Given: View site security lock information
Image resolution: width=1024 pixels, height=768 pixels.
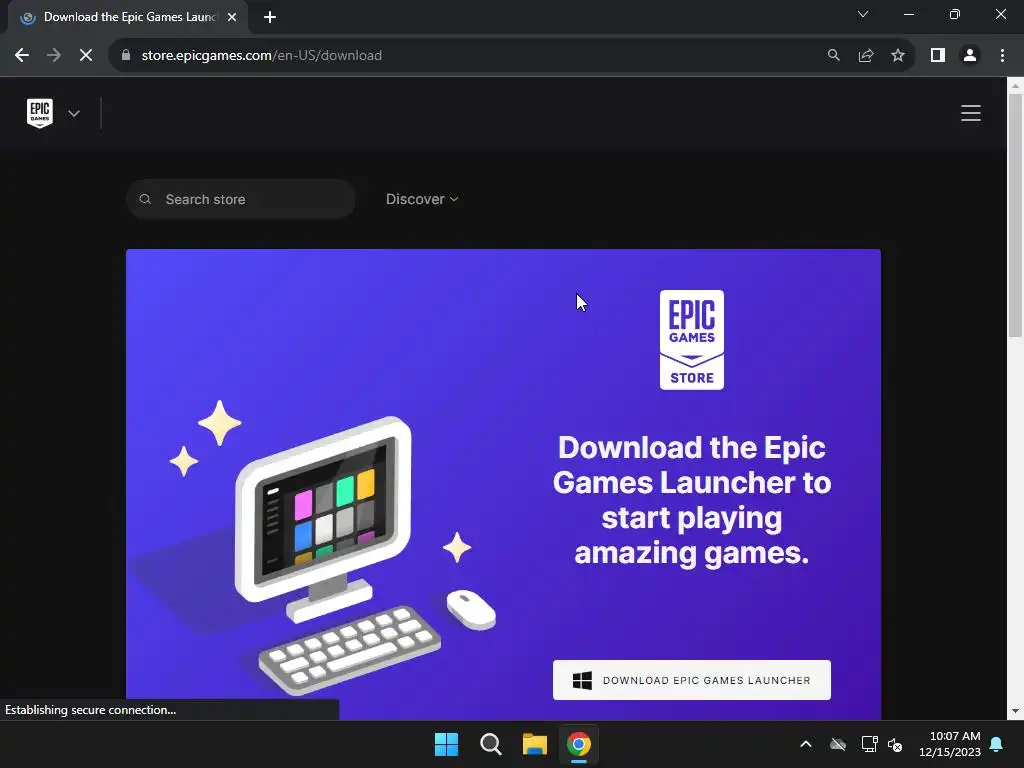Looking at the screenshot, I should [x=126, y=56].
